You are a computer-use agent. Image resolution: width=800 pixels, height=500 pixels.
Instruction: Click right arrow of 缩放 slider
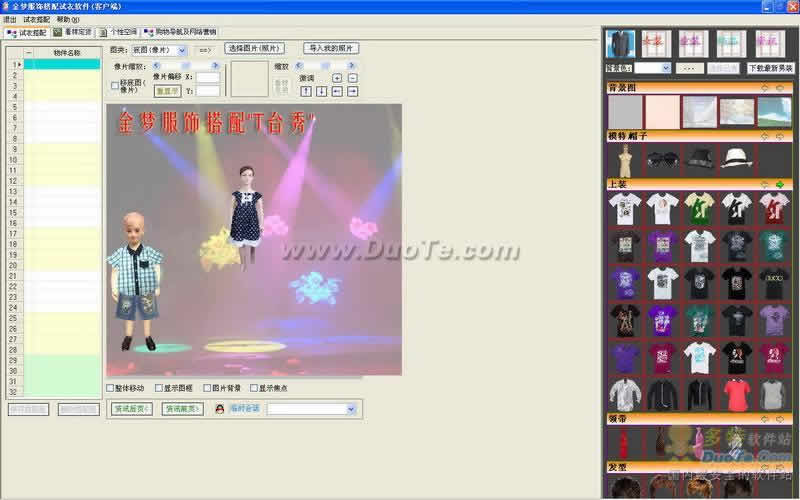click(351, 66)
